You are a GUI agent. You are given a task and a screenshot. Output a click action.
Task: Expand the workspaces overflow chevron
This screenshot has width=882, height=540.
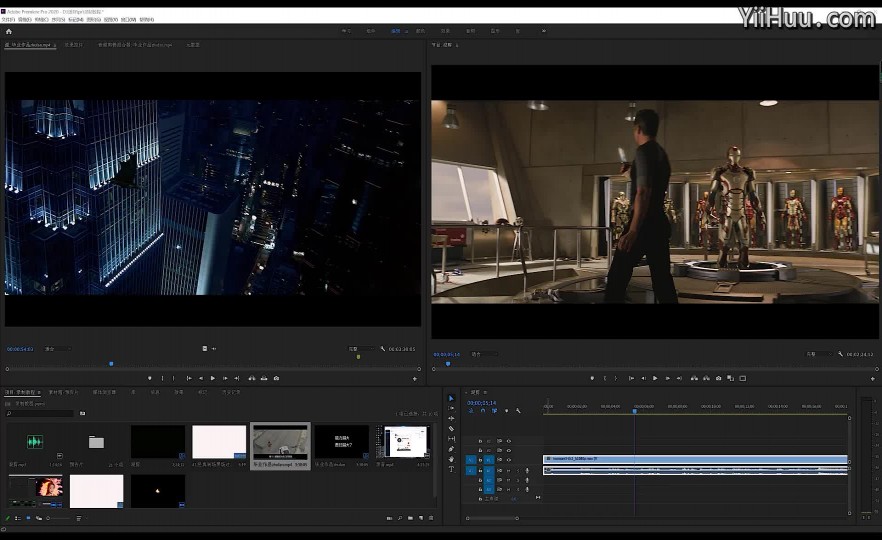[x=543, y=31]
